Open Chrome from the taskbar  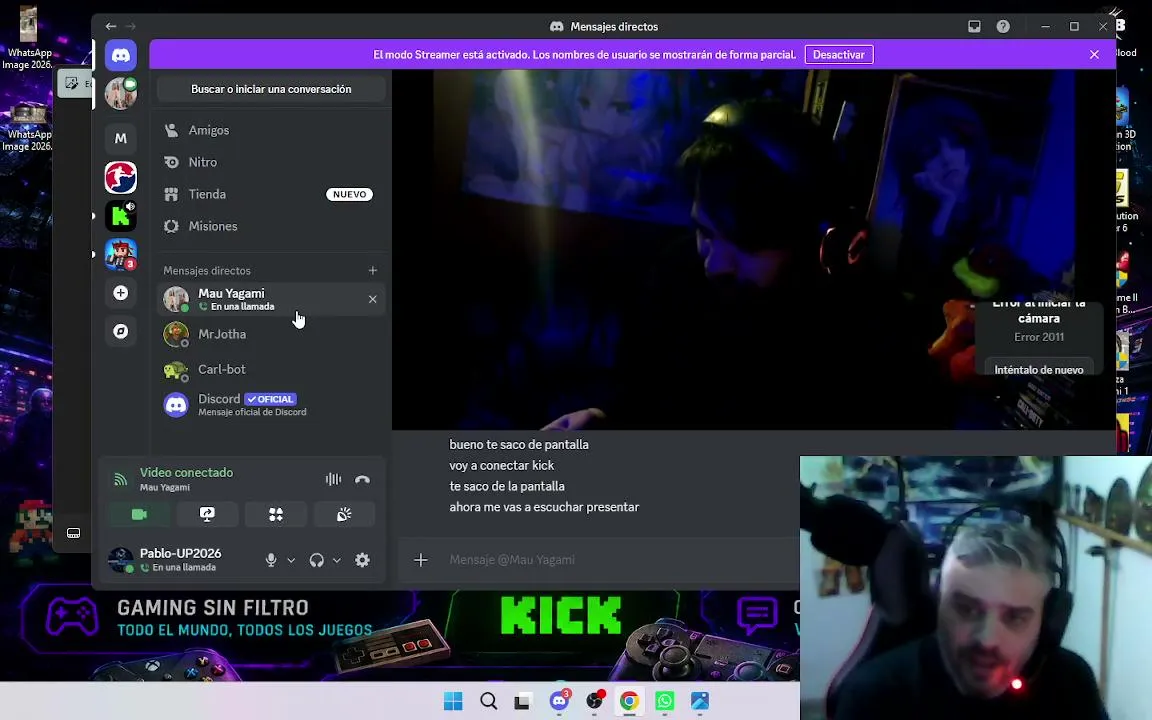pos(629,701)
